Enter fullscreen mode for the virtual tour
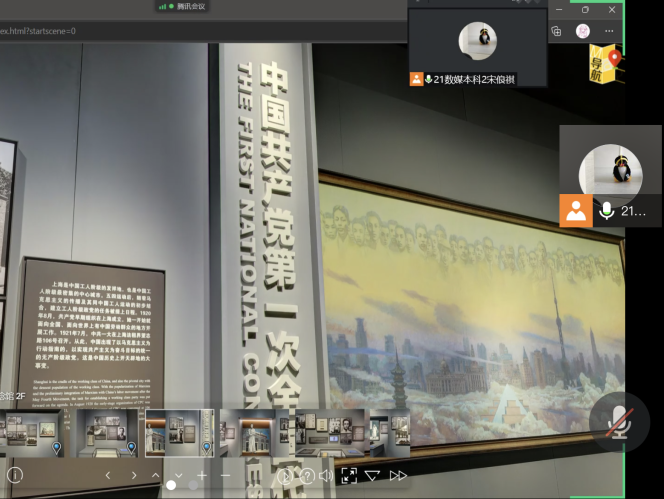 pos(349,476)
